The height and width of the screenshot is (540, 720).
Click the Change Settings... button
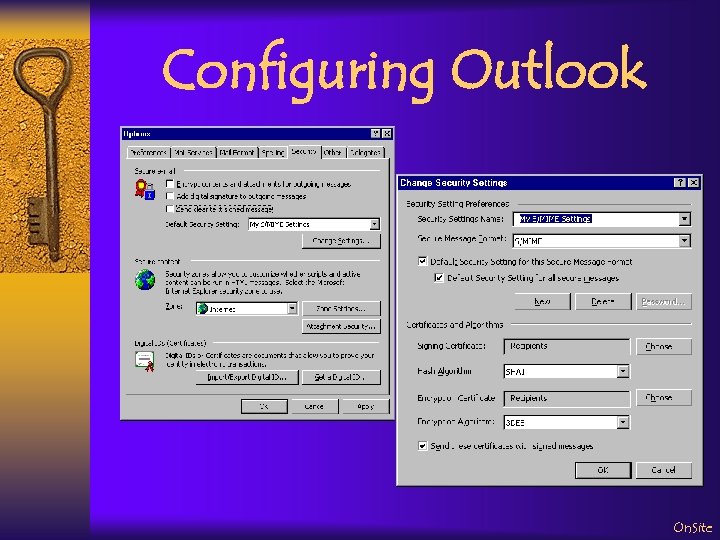coord(341,241)
